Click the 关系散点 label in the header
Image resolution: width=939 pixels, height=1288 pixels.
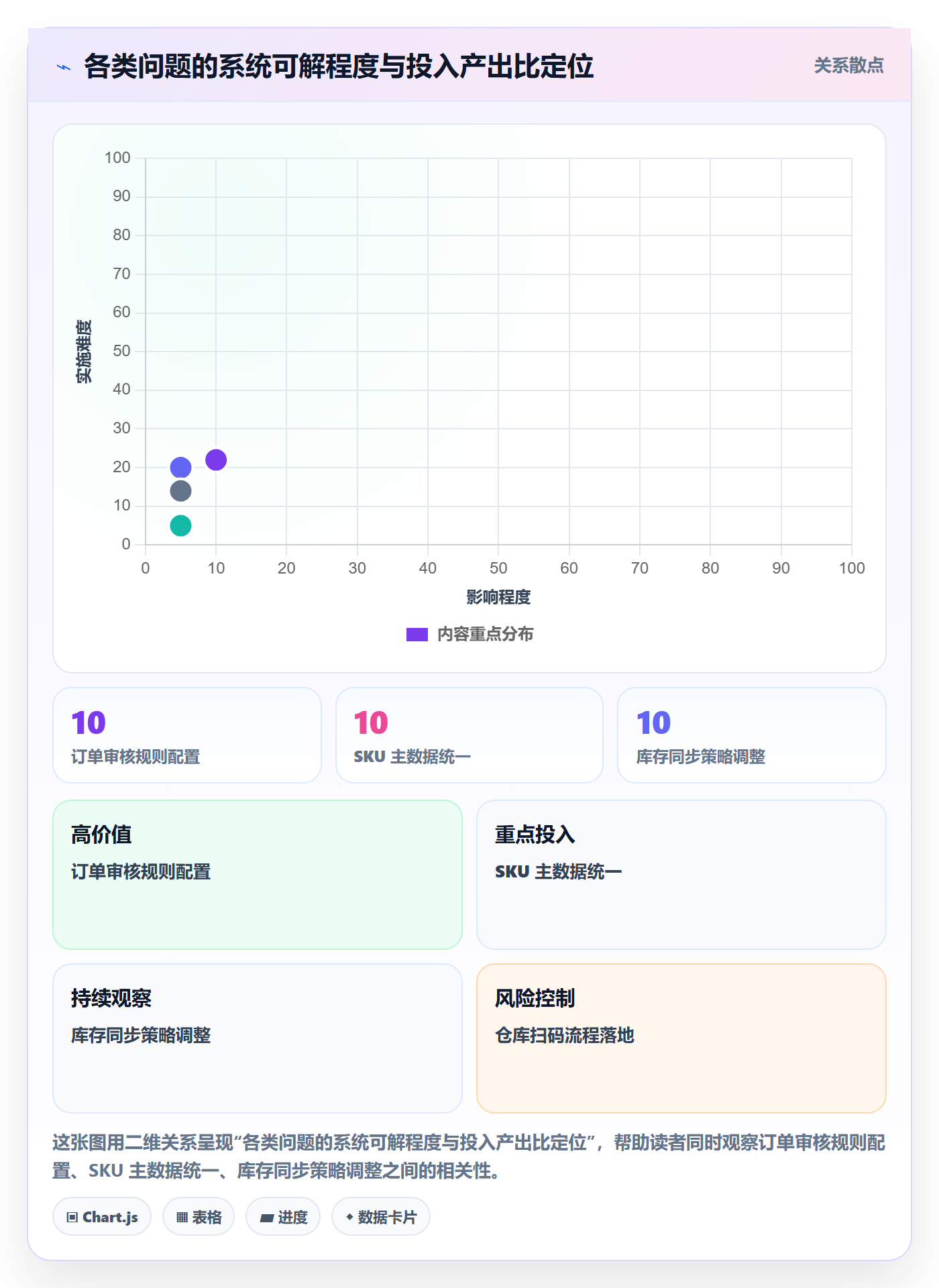[x=848, y=66]
